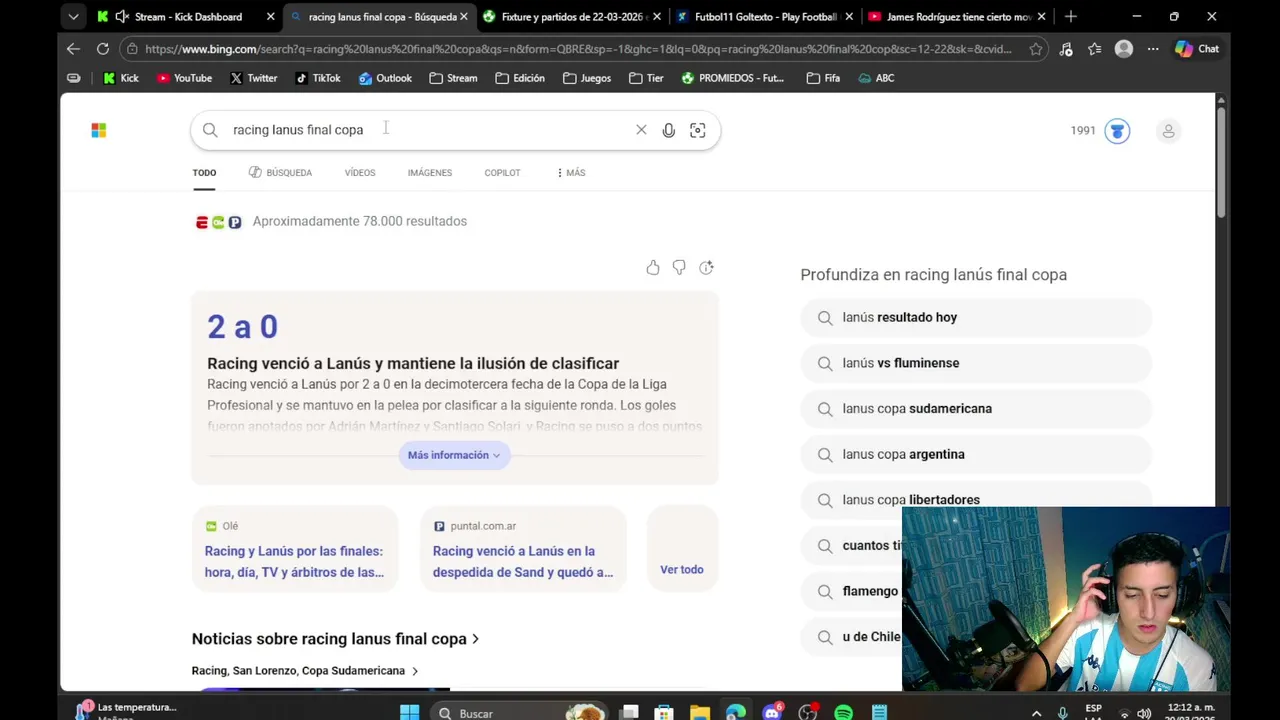Expand the Stream bookmarks folder
The width and height of the screenshot is (1280, 720).
tap(453, 78)
